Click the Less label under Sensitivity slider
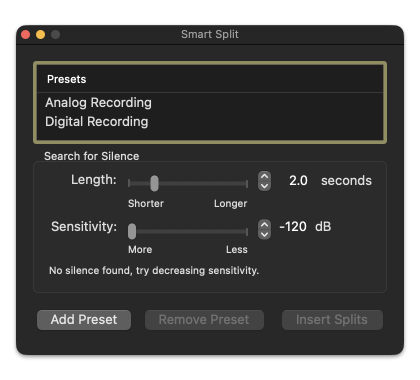Image resolution: width=420 pixels, height=380 pixels. [x=237, y=249]
